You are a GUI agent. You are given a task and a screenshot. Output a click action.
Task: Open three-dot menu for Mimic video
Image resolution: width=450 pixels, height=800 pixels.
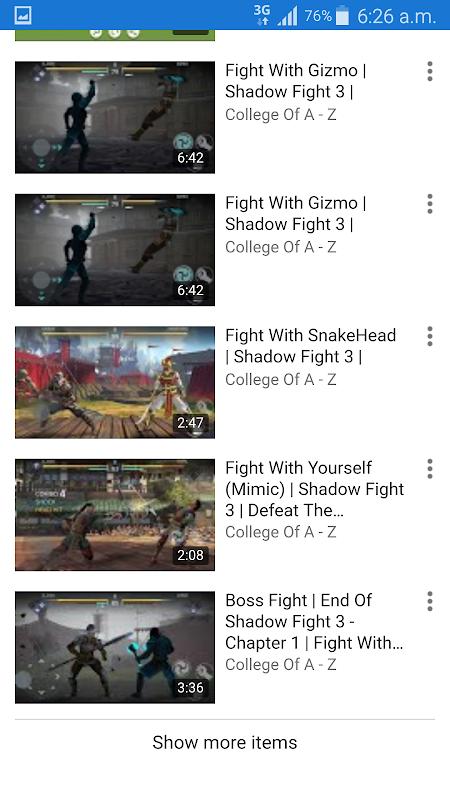tap(430, 469)
